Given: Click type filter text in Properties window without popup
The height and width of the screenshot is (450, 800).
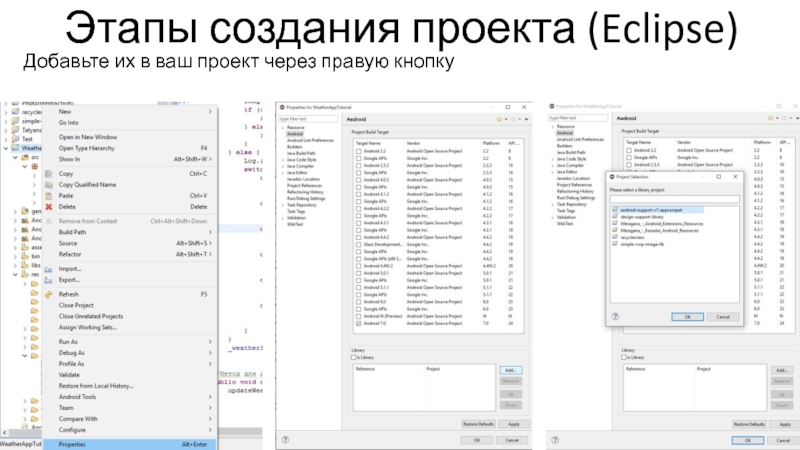Looking at the screenshot, I should [x=308, y=119].
